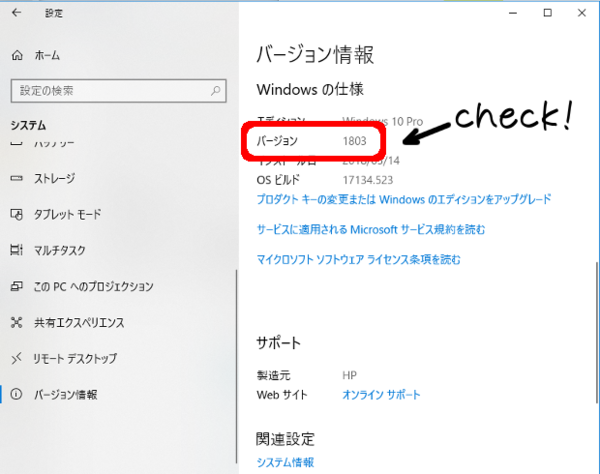The image size is (600, 474).
Task: Open マルチタスク settings
Action: pos(60,250)
